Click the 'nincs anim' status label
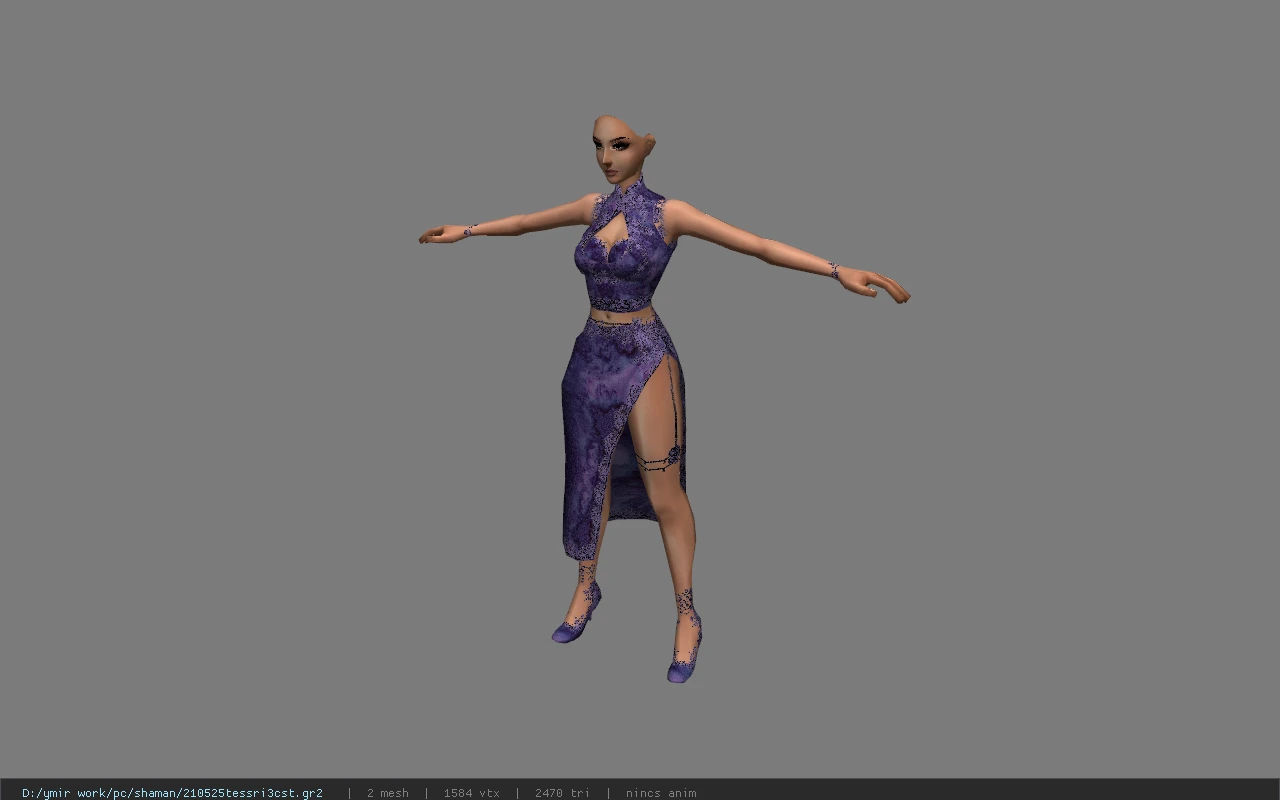 661,792
